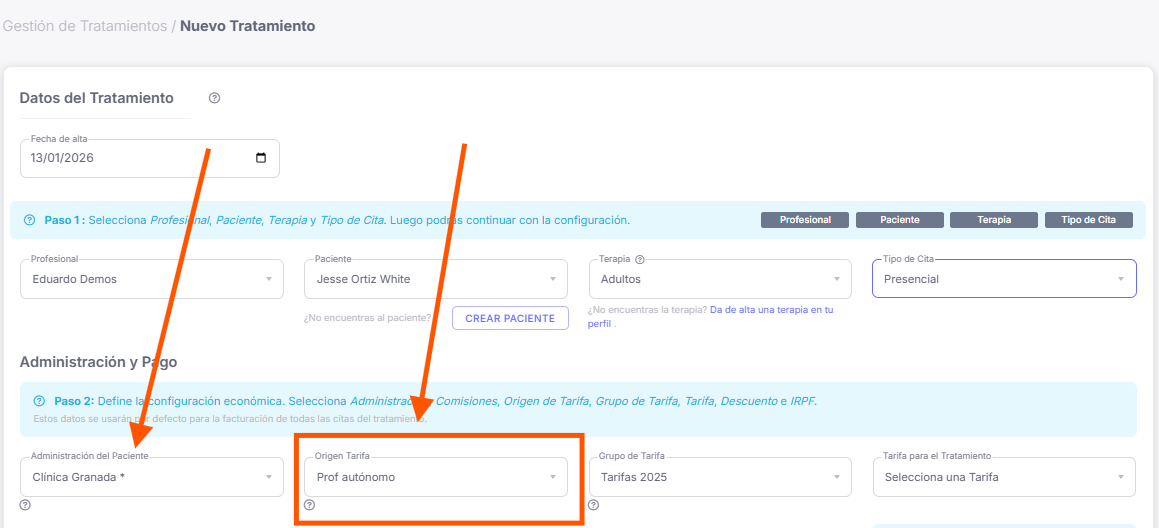
Task: Select a Tarifa para el Tratamiento
Action: coord(1003,477)
